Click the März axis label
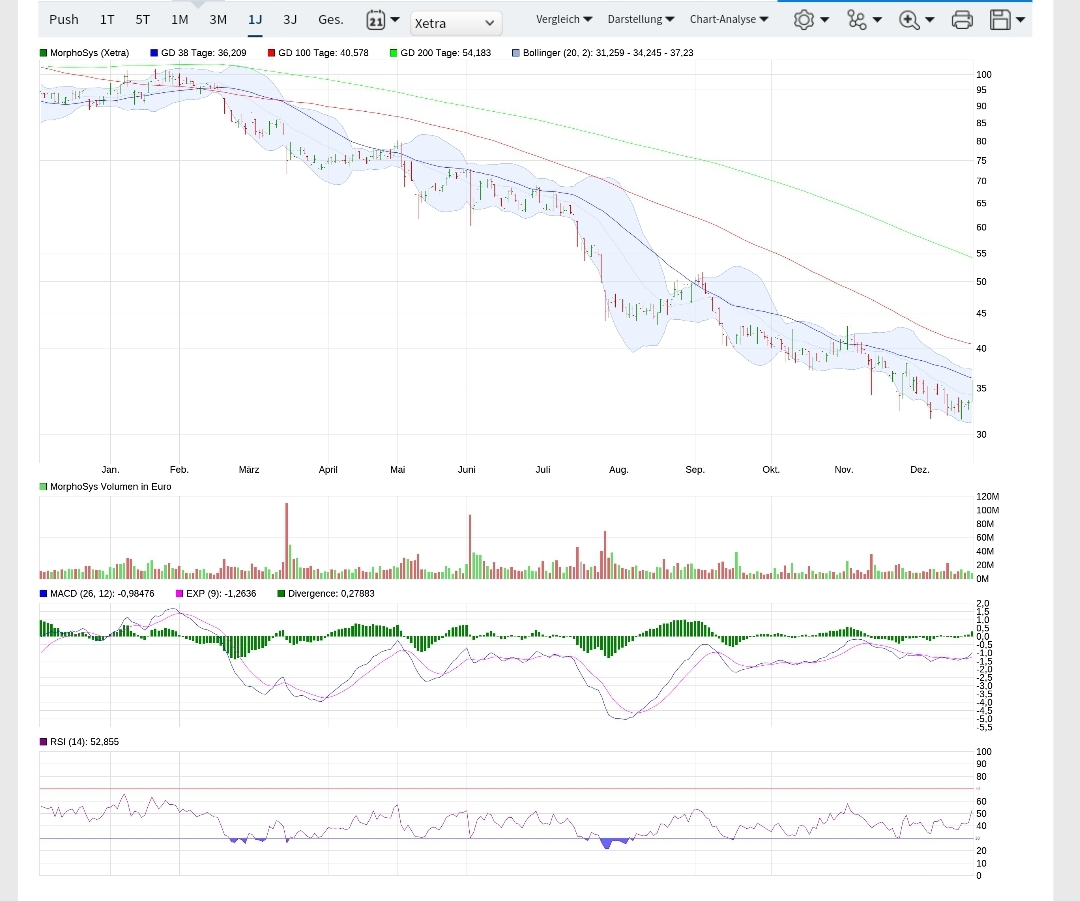Image resolution: width=1080 pixels, height=901 pixels. (x=249, y=470)
